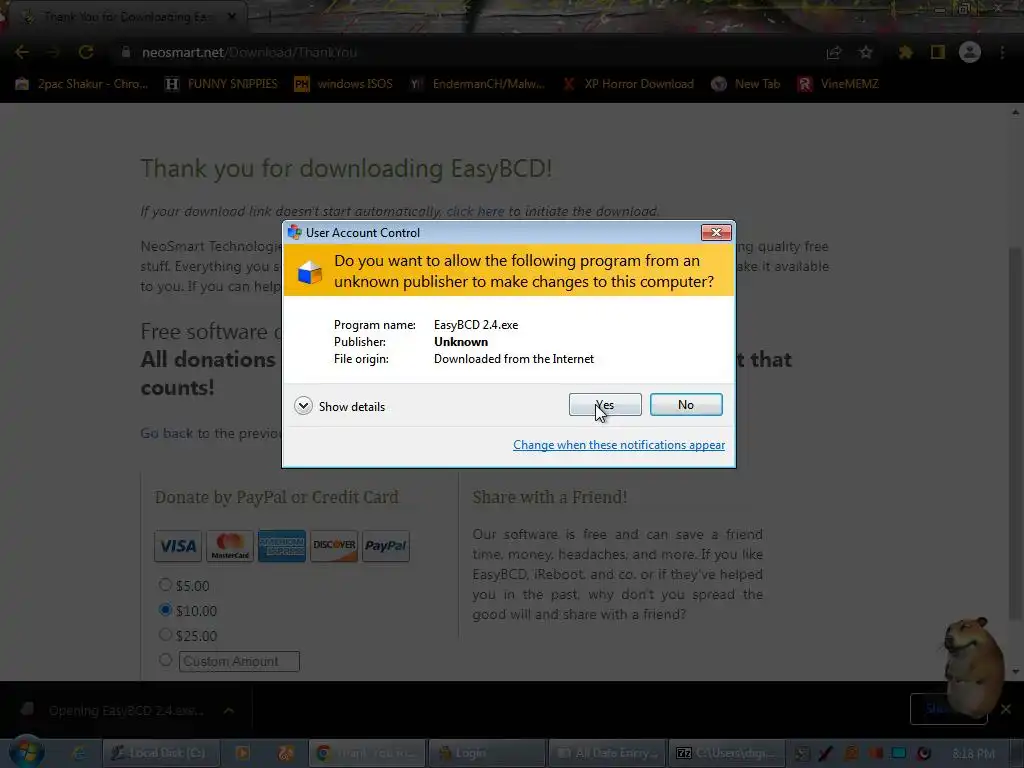1024x768 pixels.
Task: Open 'Change when these notifications appear' link
Action: click(618, 445)
